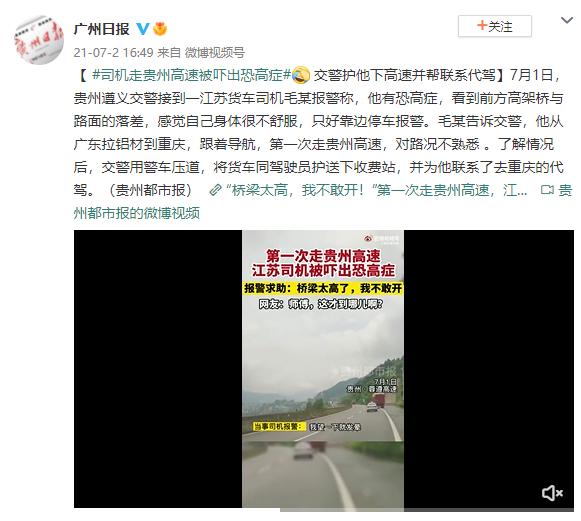Viewport: 581px width, 521px height.
Task: Unmute the video with speaker icon
Action: point(552,493)
